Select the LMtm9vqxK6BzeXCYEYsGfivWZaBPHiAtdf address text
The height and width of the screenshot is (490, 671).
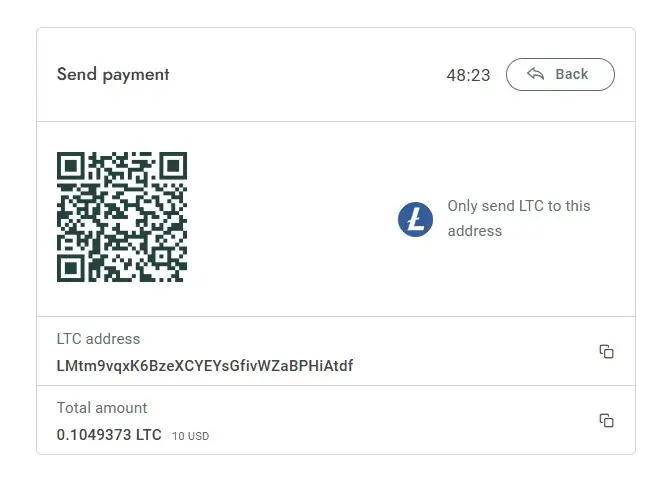(x=205, y=366)
